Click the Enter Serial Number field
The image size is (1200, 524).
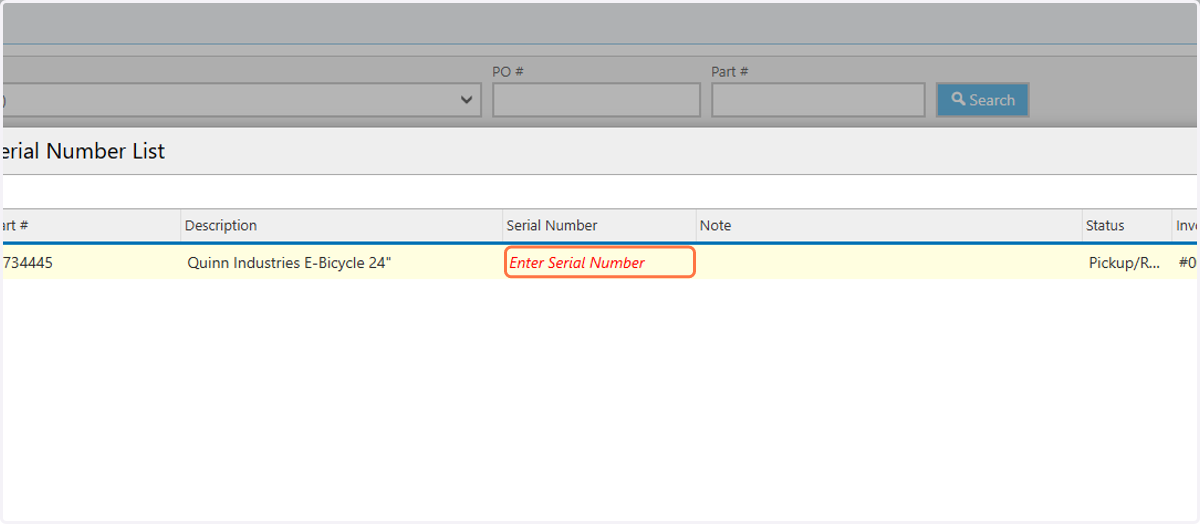(x=599, y=262)
